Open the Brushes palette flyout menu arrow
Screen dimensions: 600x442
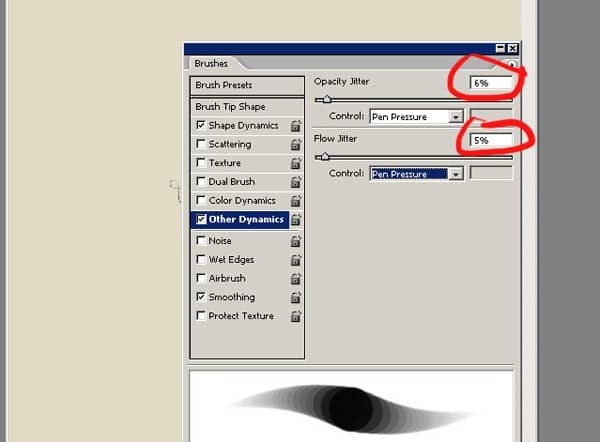click(x=512, y=64)
